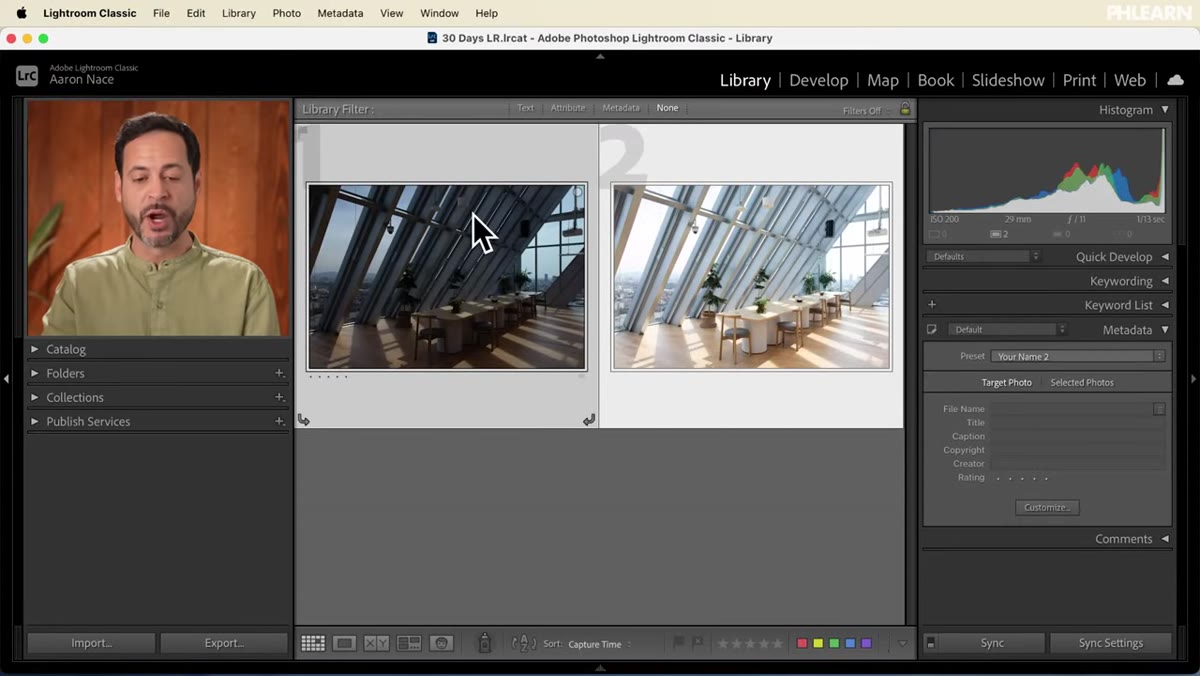Toggle the Attribute library filter
Screen dimensions: 1200x676
568,108
